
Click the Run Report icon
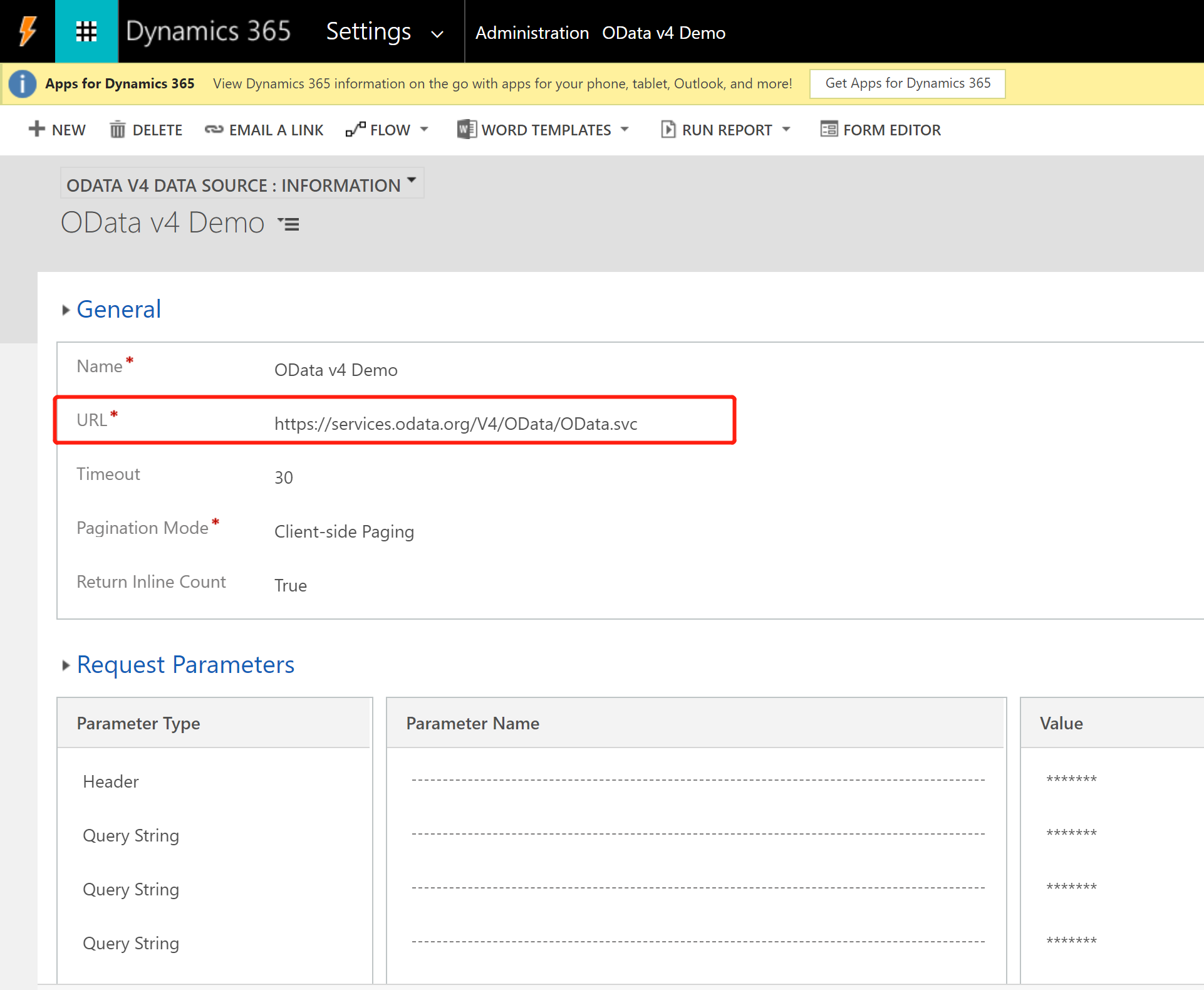(668, 129)
